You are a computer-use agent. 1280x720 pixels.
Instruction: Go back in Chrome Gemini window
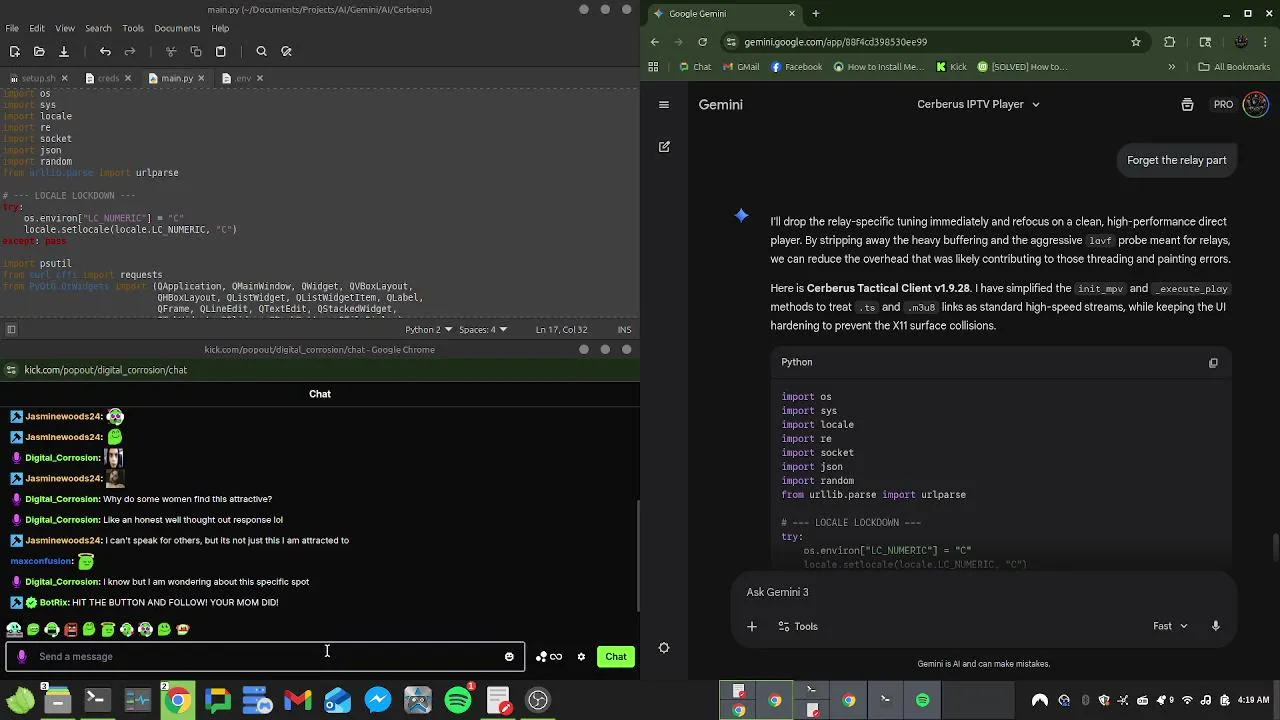click(x=655, y=42)
